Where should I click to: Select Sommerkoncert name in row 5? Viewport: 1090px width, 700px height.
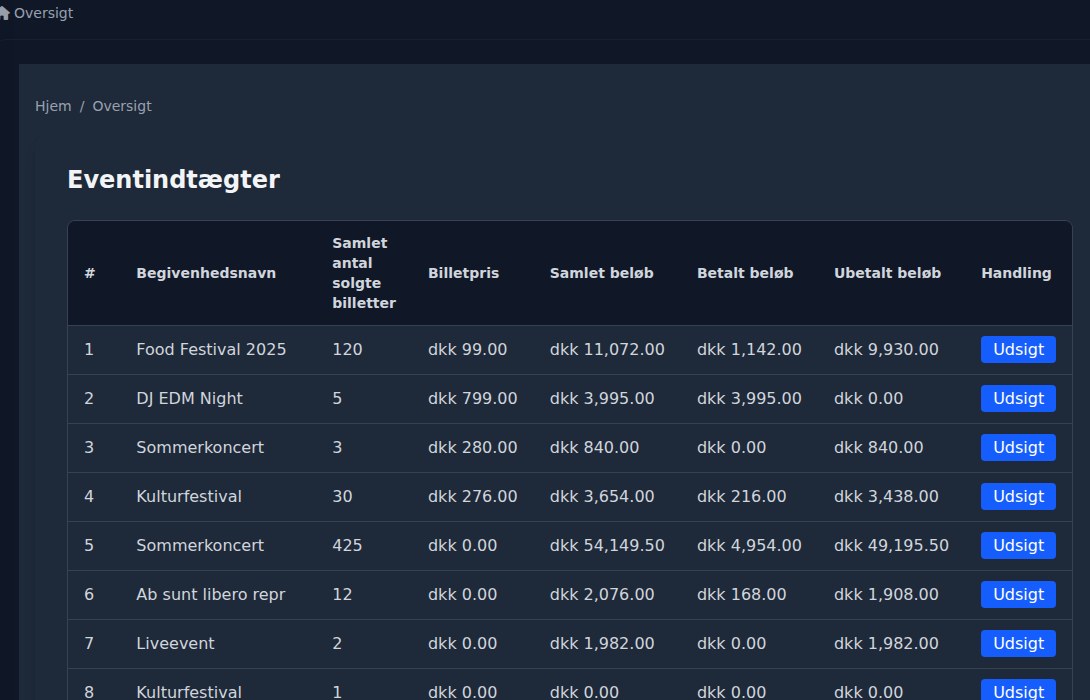coord(200,546)
